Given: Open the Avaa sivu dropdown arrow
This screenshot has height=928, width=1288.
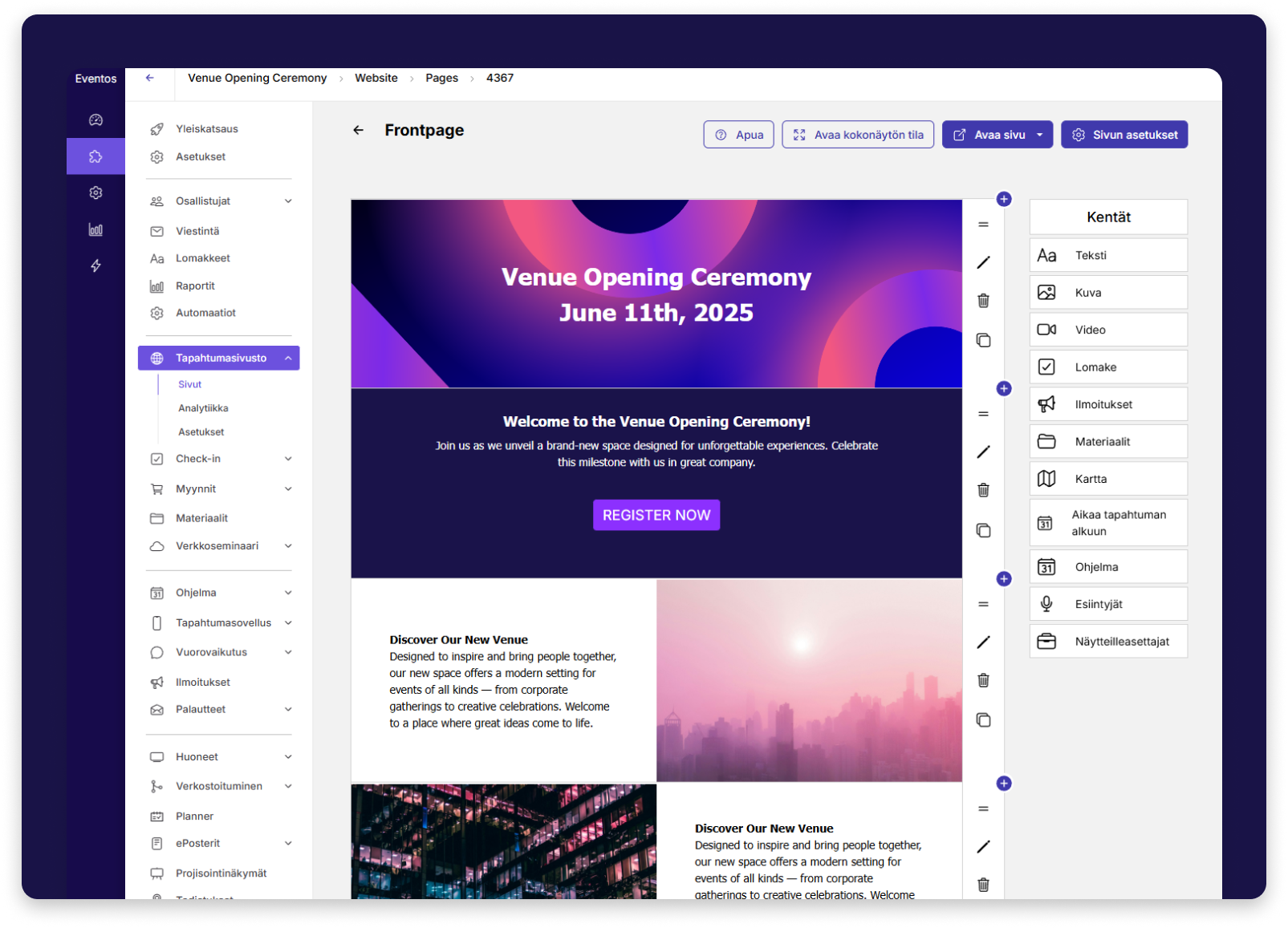Looking at the screenshot, I should [x=1039, y=135].
